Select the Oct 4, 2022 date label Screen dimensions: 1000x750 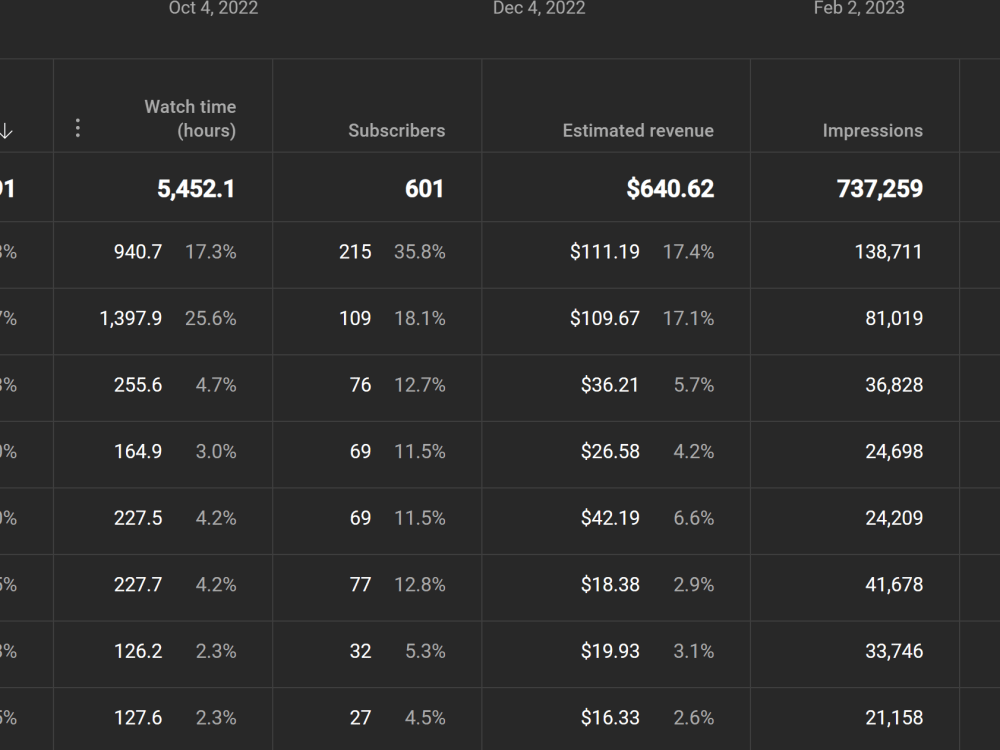click(213, 8)
